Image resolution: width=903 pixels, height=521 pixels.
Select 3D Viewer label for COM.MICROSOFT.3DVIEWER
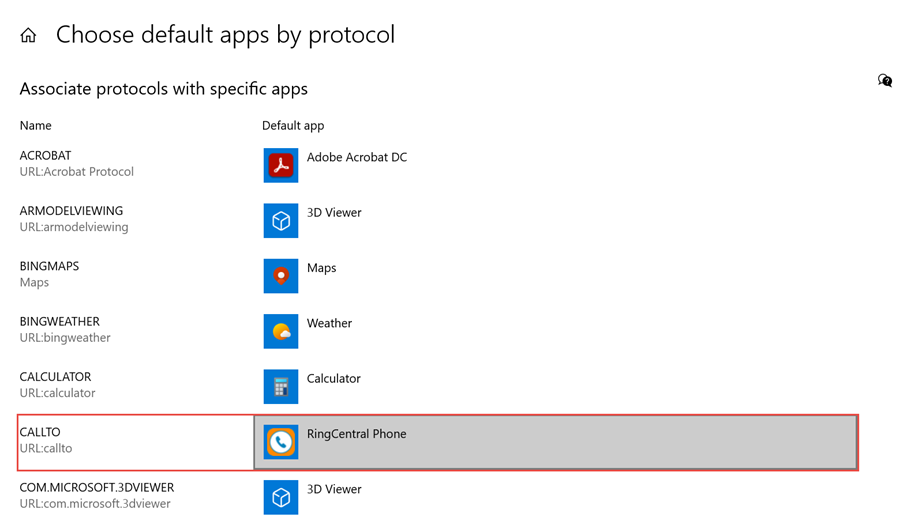coord(334,489)
